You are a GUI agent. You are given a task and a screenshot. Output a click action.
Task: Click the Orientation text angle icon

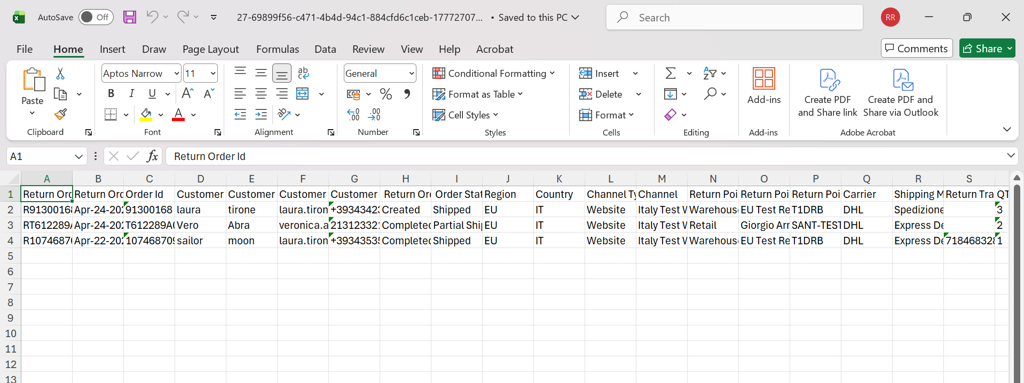click(283, 115)
